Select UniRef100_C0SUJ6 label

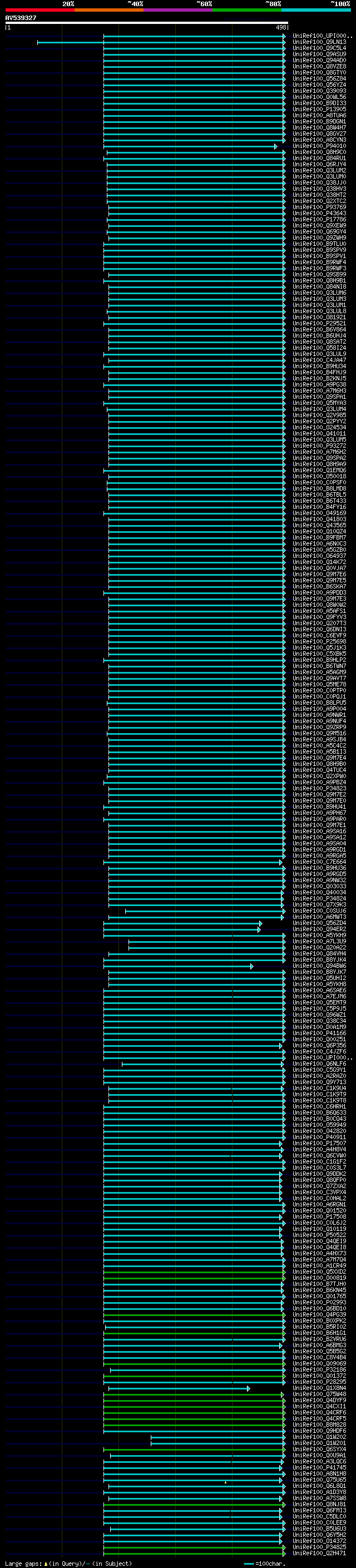click(319, 911)
